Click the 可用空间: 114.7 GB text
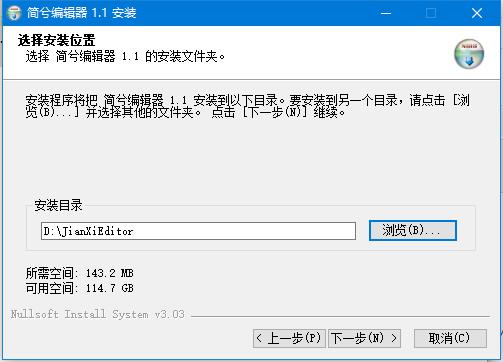 [80, 288]
